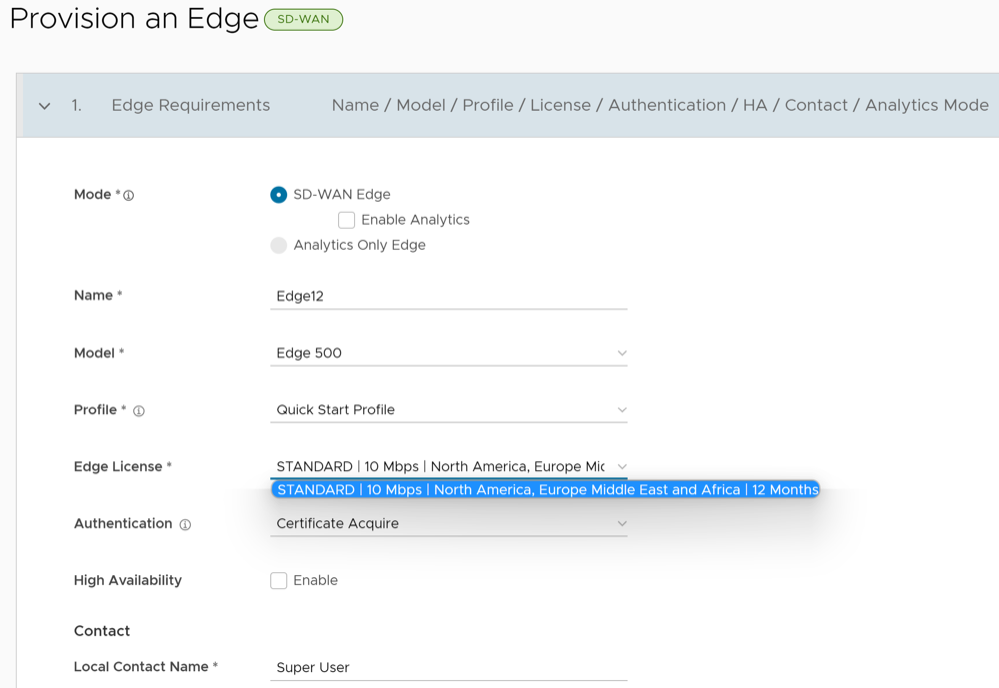Click the Edge Requirements section title

(x=190, y=106)
